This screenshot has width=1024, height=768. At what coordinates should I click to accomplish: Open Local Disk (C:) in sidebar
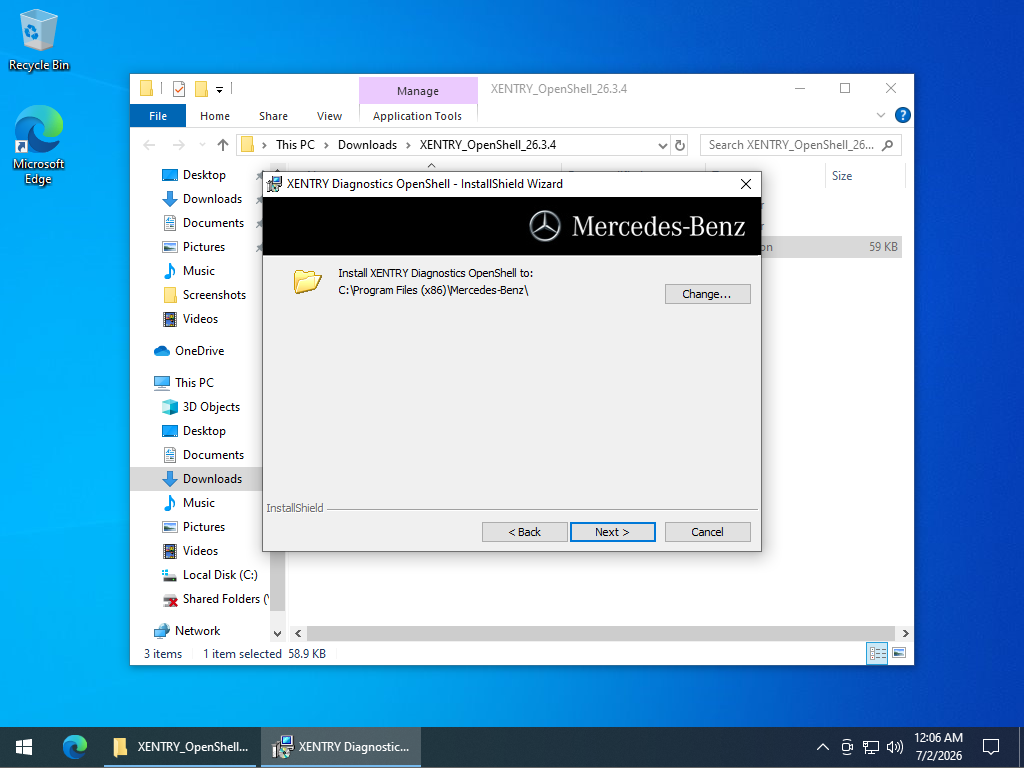[x=220, y=575]
